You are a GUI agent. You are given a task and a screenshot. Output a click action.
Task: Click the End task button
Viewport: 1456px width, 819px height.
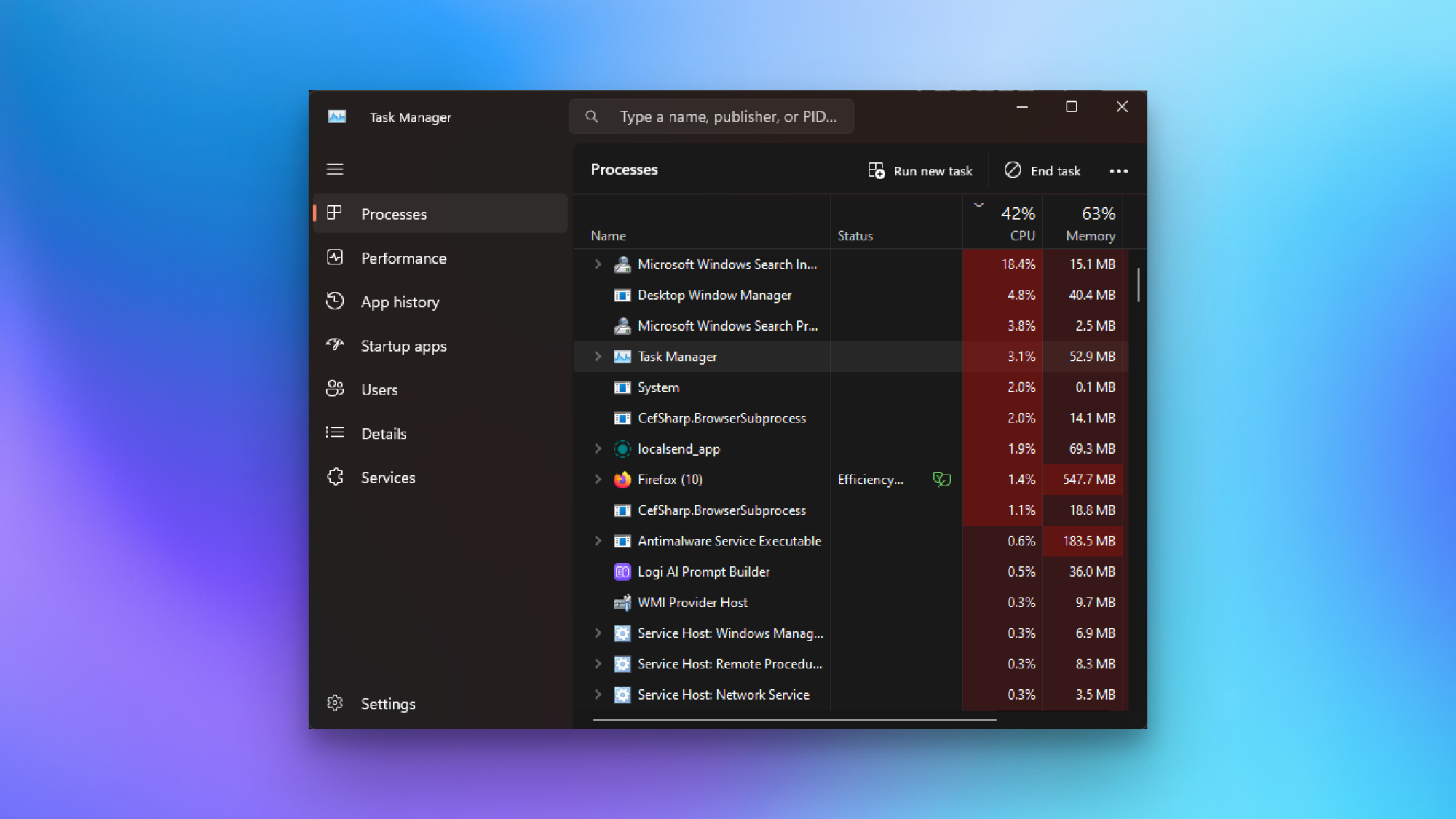click(x=1042, y=170)
